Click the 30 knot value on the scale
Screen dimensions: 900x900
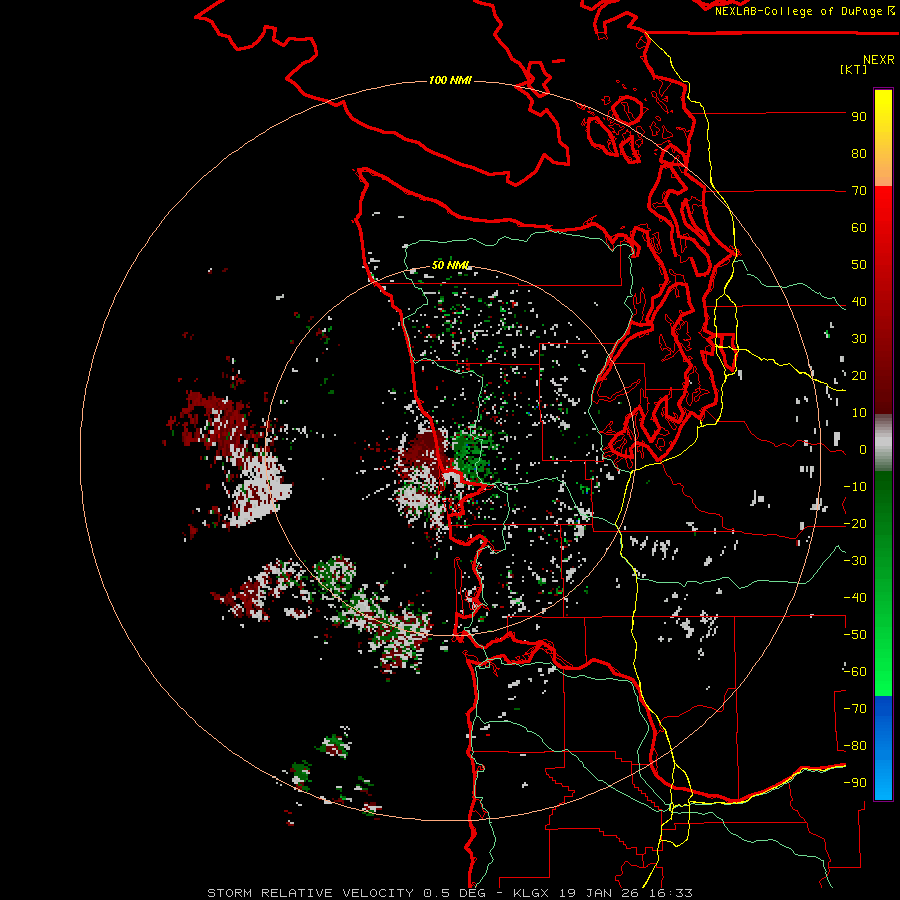[859, 339]
